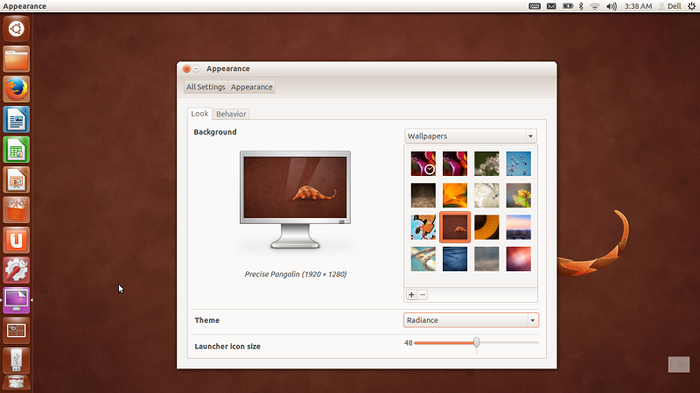Open Ubuntu Software Center icon

coord(17,210)
